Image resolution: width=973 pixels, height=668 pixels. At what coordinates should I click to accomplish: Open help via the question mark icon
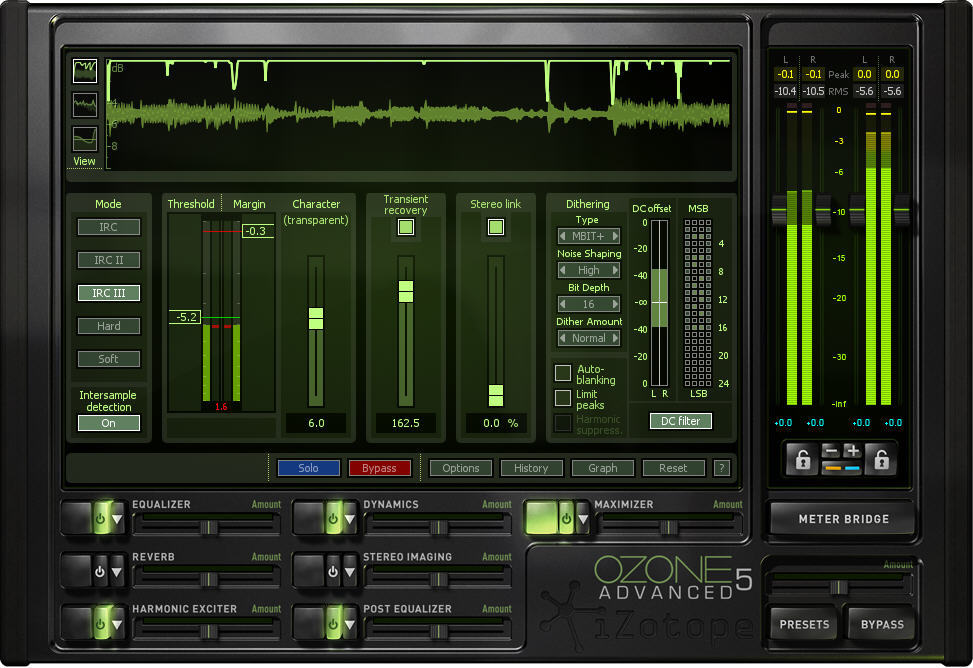point(719,468)
